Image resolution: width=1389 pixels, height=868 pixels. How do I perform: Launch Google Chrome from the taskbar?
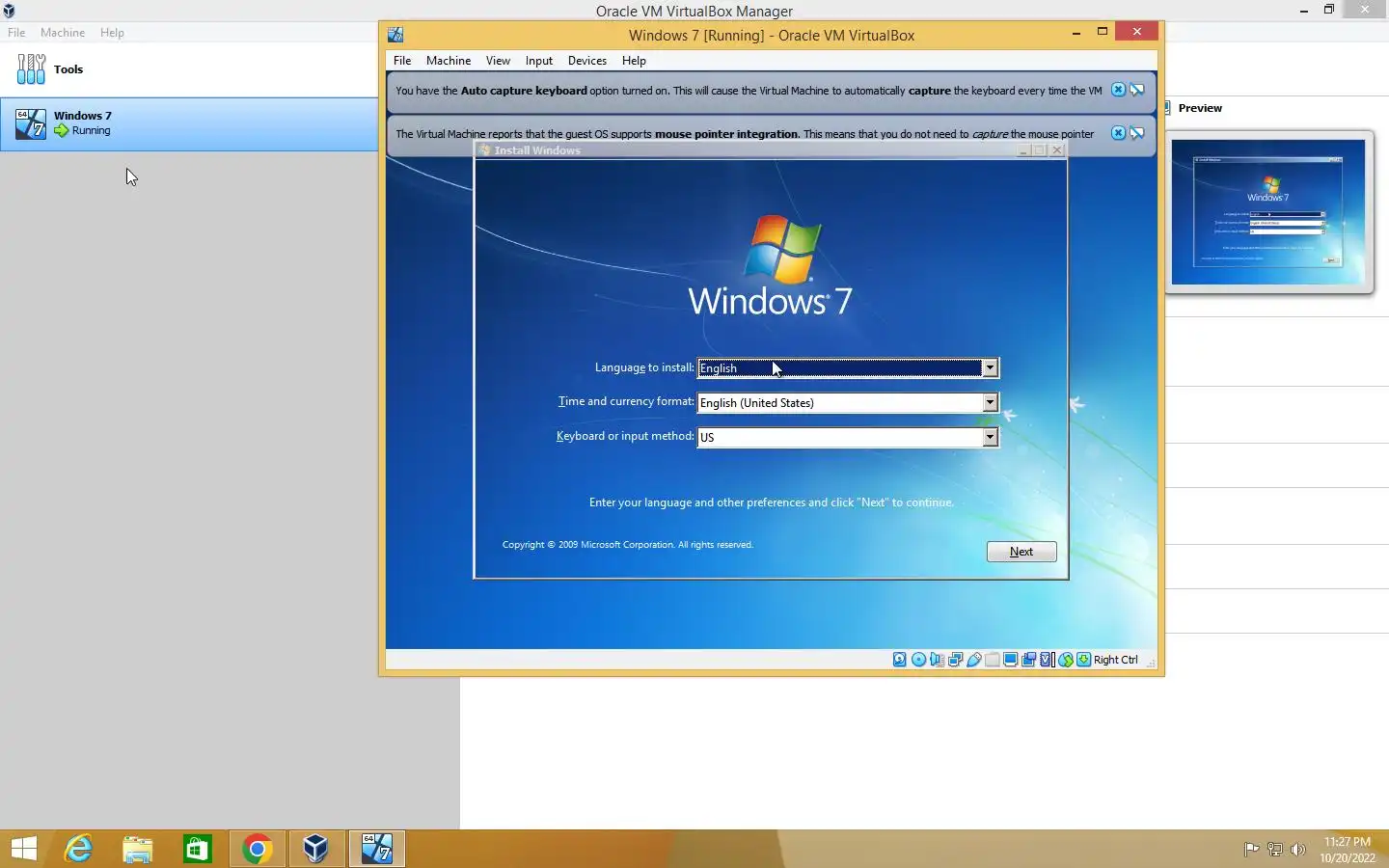[257, 849]
